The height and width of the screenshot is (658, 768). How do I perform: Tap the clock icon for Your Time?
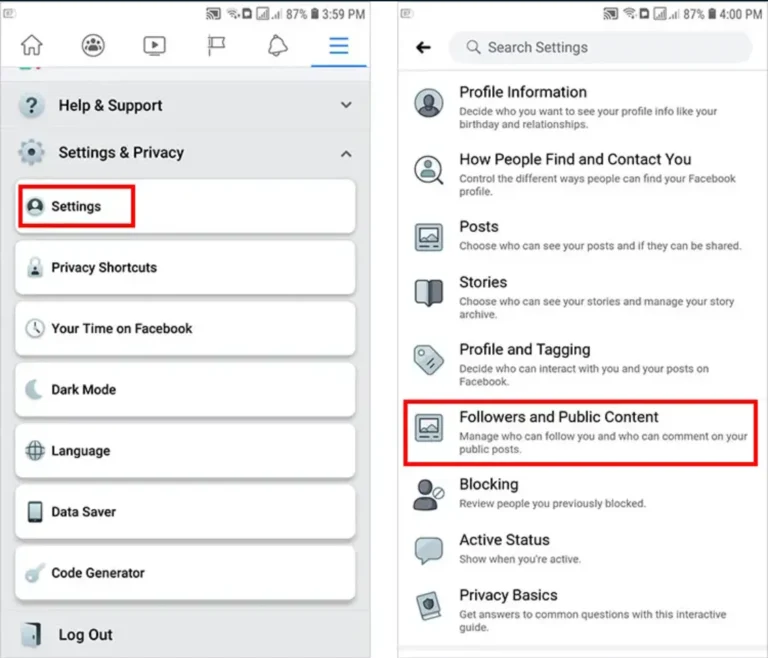coord(35,328)
